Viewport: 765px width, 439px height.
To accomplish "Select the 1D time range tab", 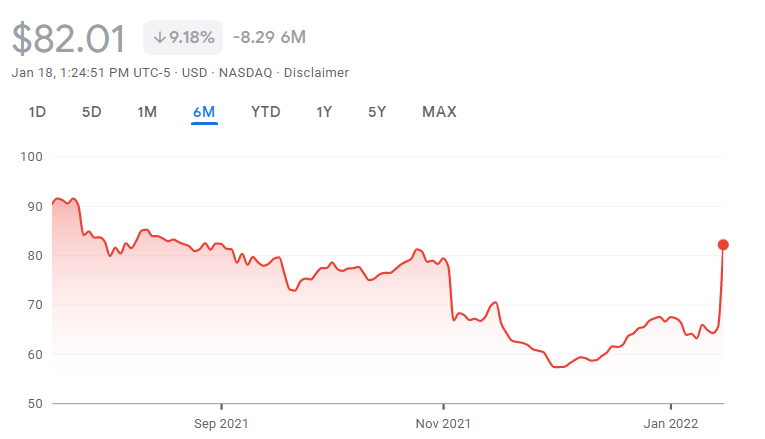I will [x=37, y=112].
